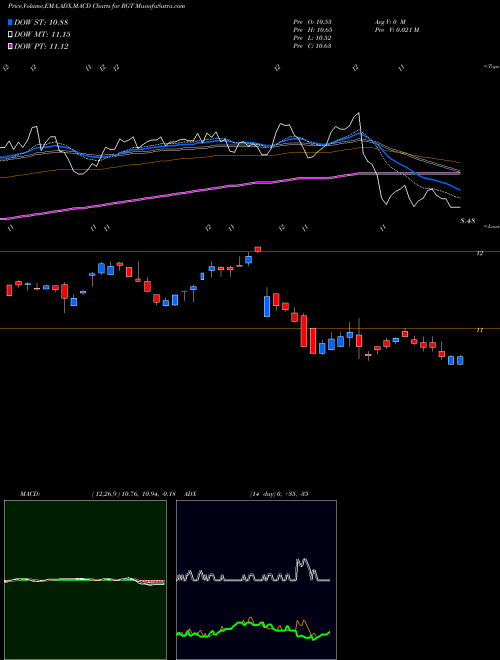Select the 'Pre L: 10.52' low value

(x=312, y=38)
